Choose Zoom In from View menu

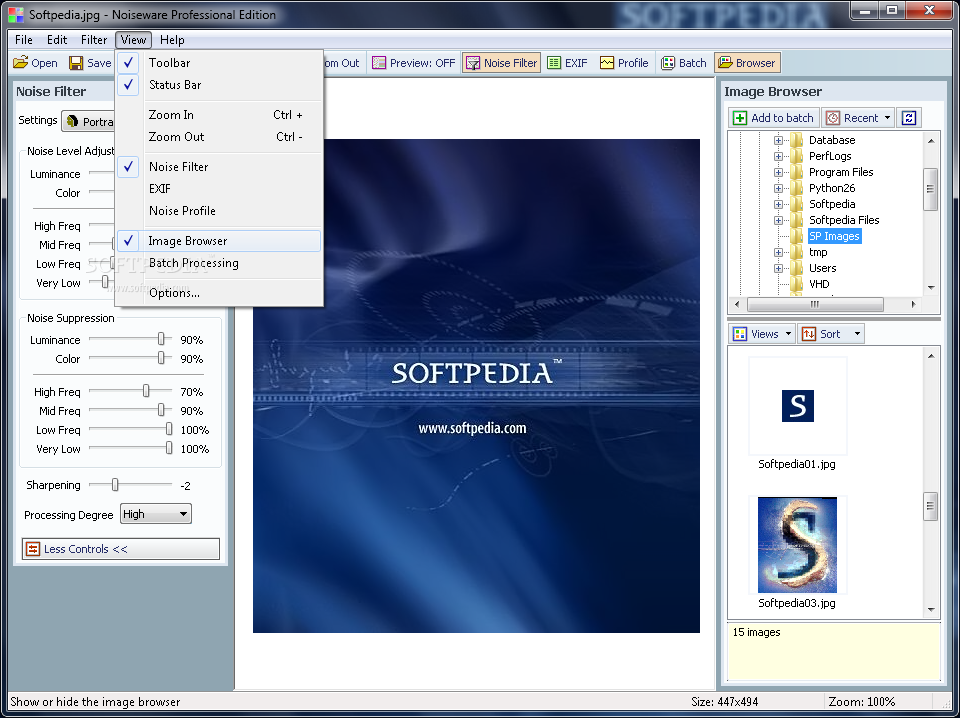point(219,114)
